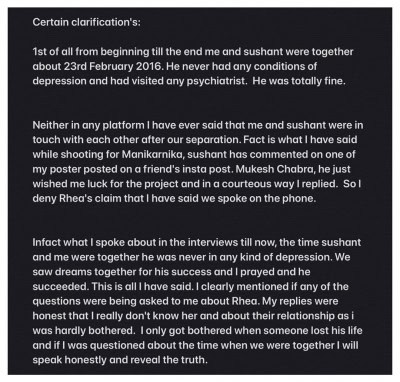The height and width of the screenshot is (382, 400).
Task: Click the word "Infact" starting third paragraph
Action: click(47, 242)
